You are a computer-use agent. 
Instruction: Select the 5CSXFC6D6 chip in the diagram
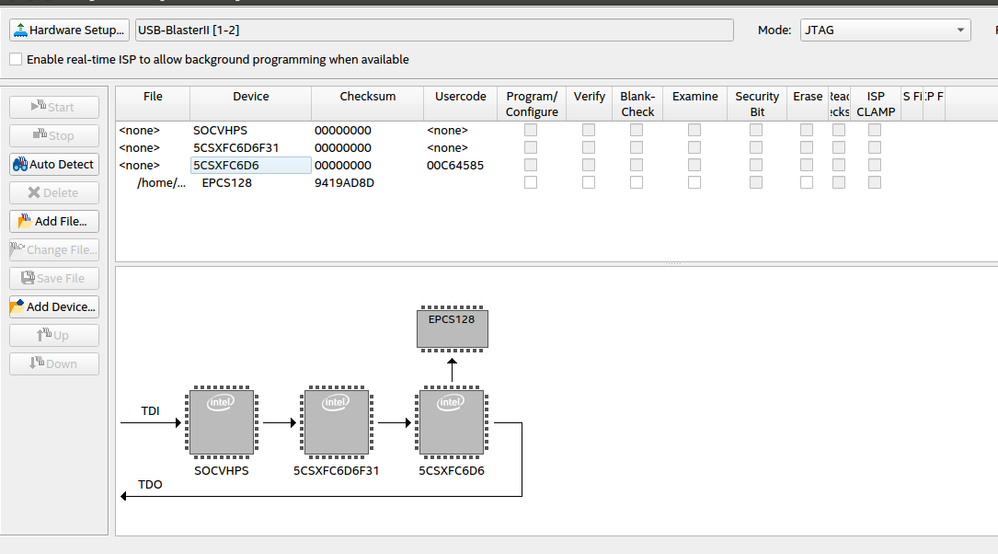451,423
